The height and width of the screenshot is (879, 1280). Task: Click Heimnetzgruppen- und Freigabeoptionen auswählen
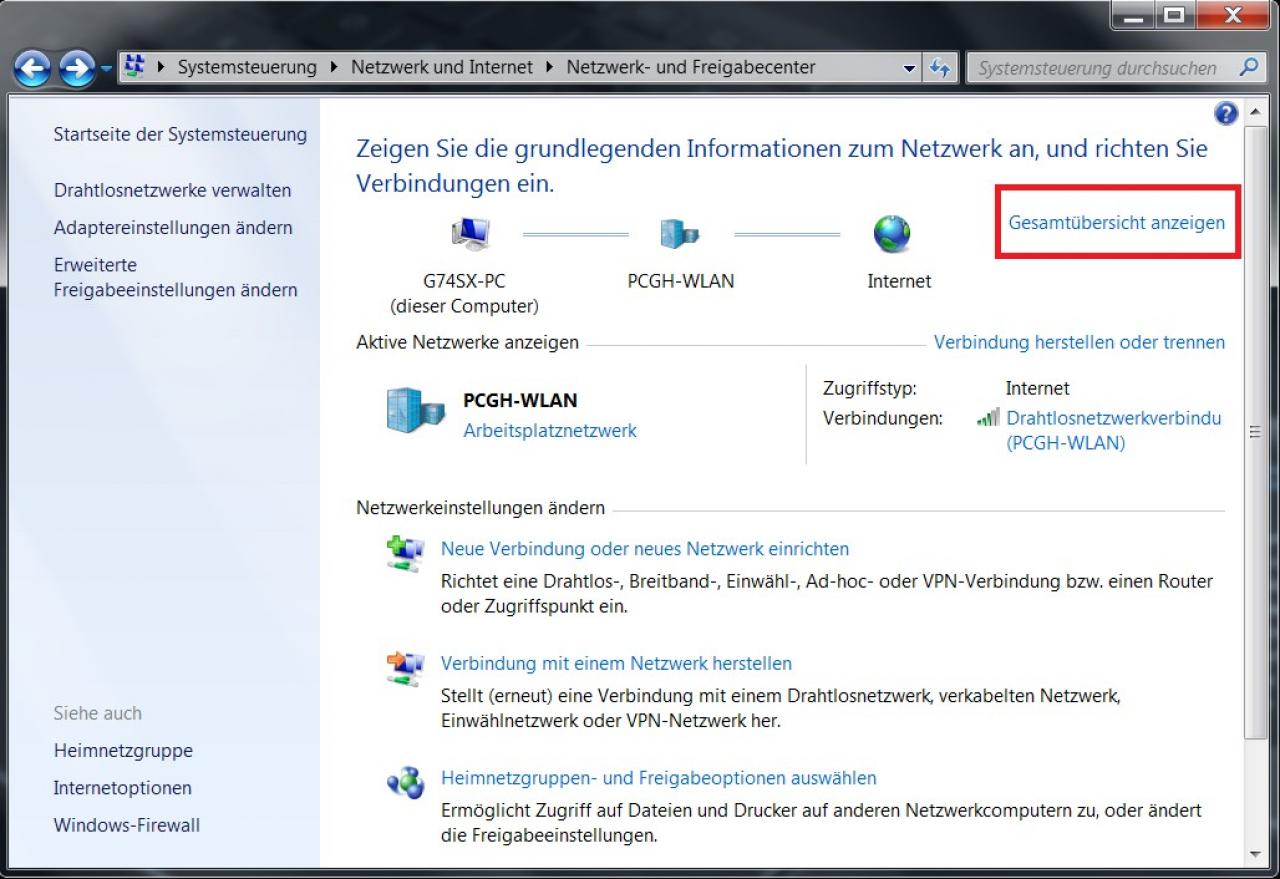[x=658, y=777]
